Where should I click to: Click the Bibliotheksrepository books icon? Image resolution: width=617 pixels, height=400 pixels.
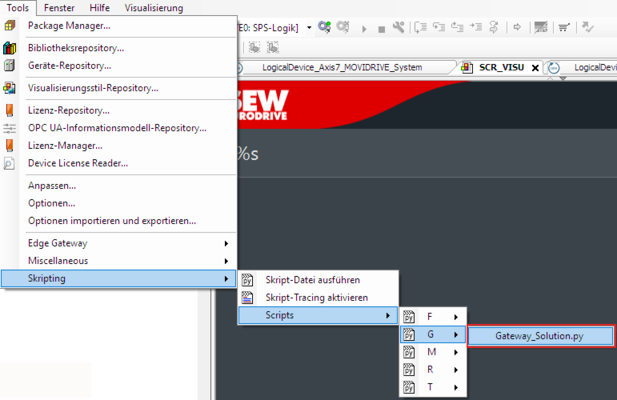tap(9, 47)
